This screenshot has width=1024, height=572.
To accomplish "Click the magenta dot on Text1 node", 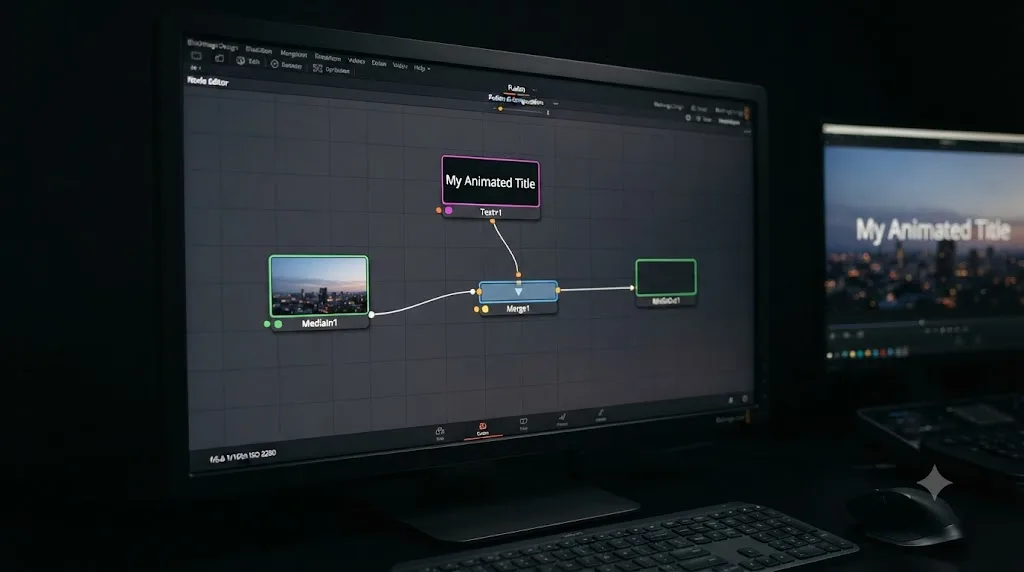I will [449, 210].
